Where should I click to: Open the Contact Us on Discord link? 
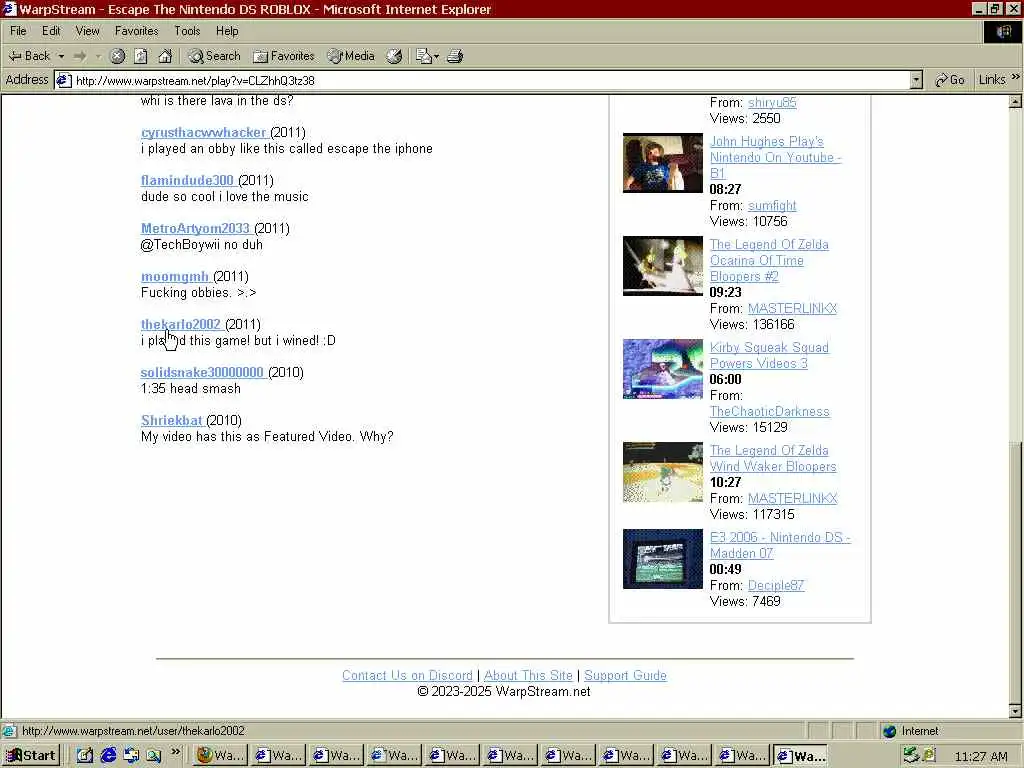pos(408,675)
